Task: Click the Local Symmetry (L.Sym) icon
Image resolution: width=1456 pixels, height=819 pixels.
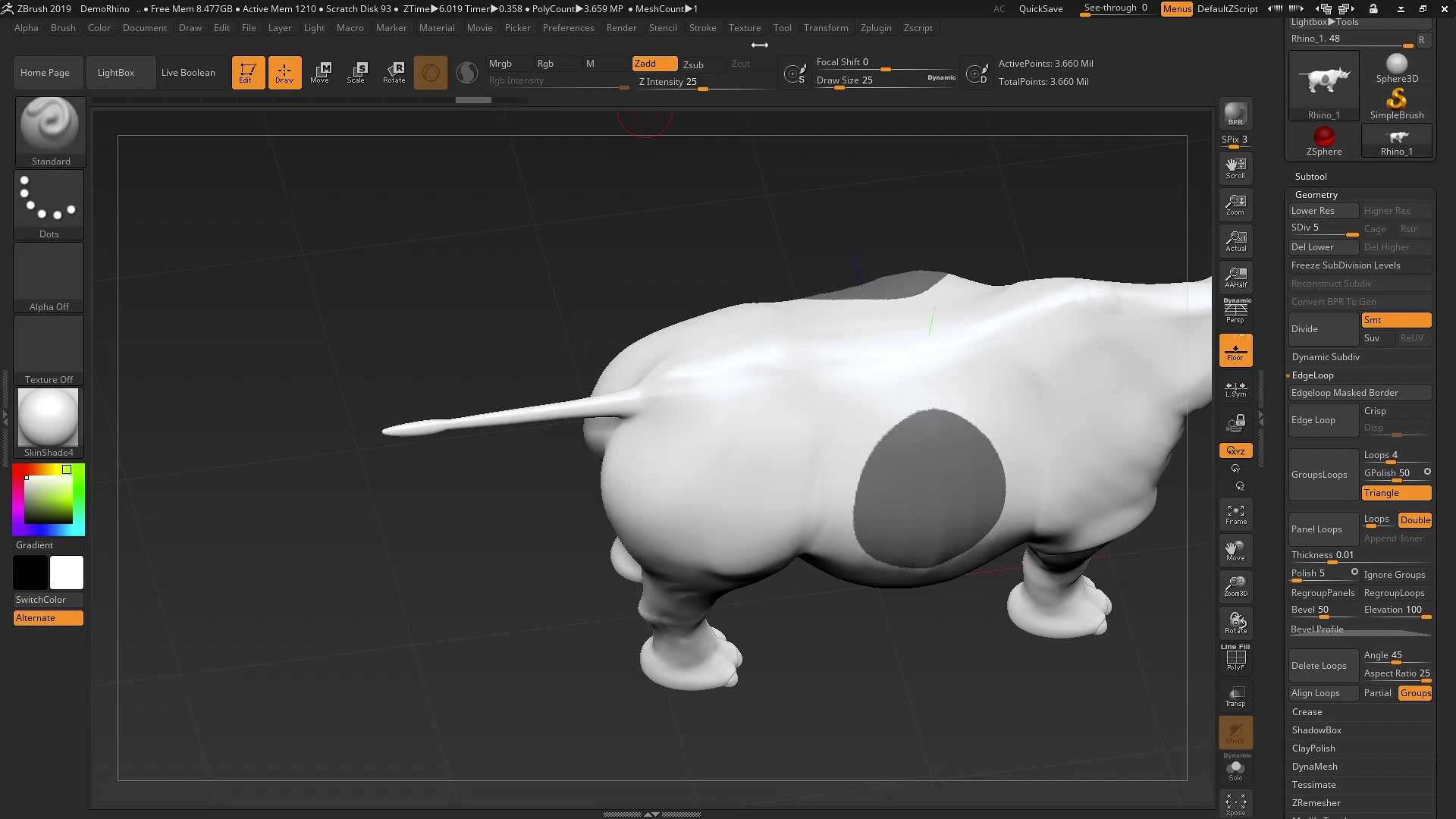Action: pos(1235,390)
